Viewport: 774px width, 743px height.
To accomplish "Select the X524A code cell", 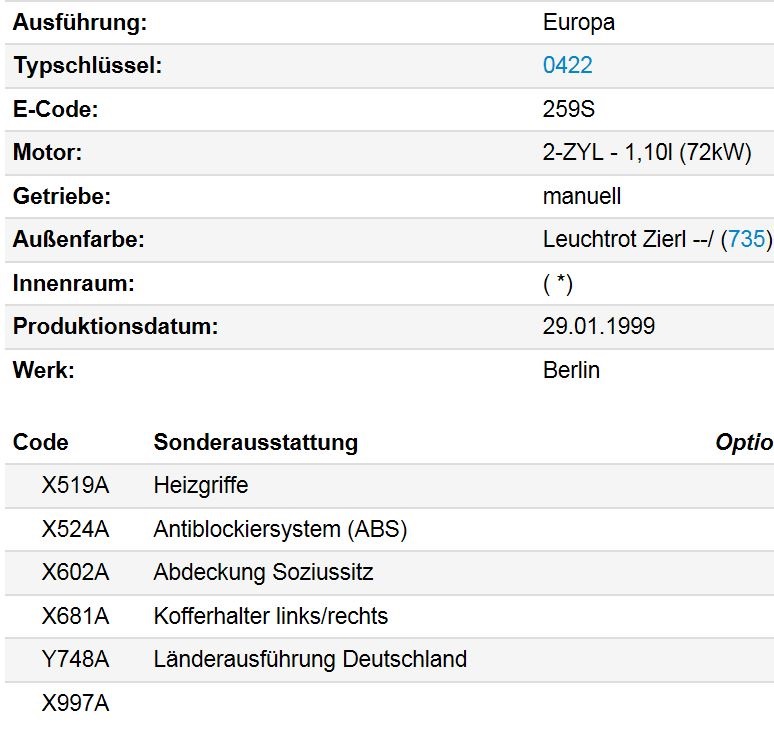I will tap(75, 529).
